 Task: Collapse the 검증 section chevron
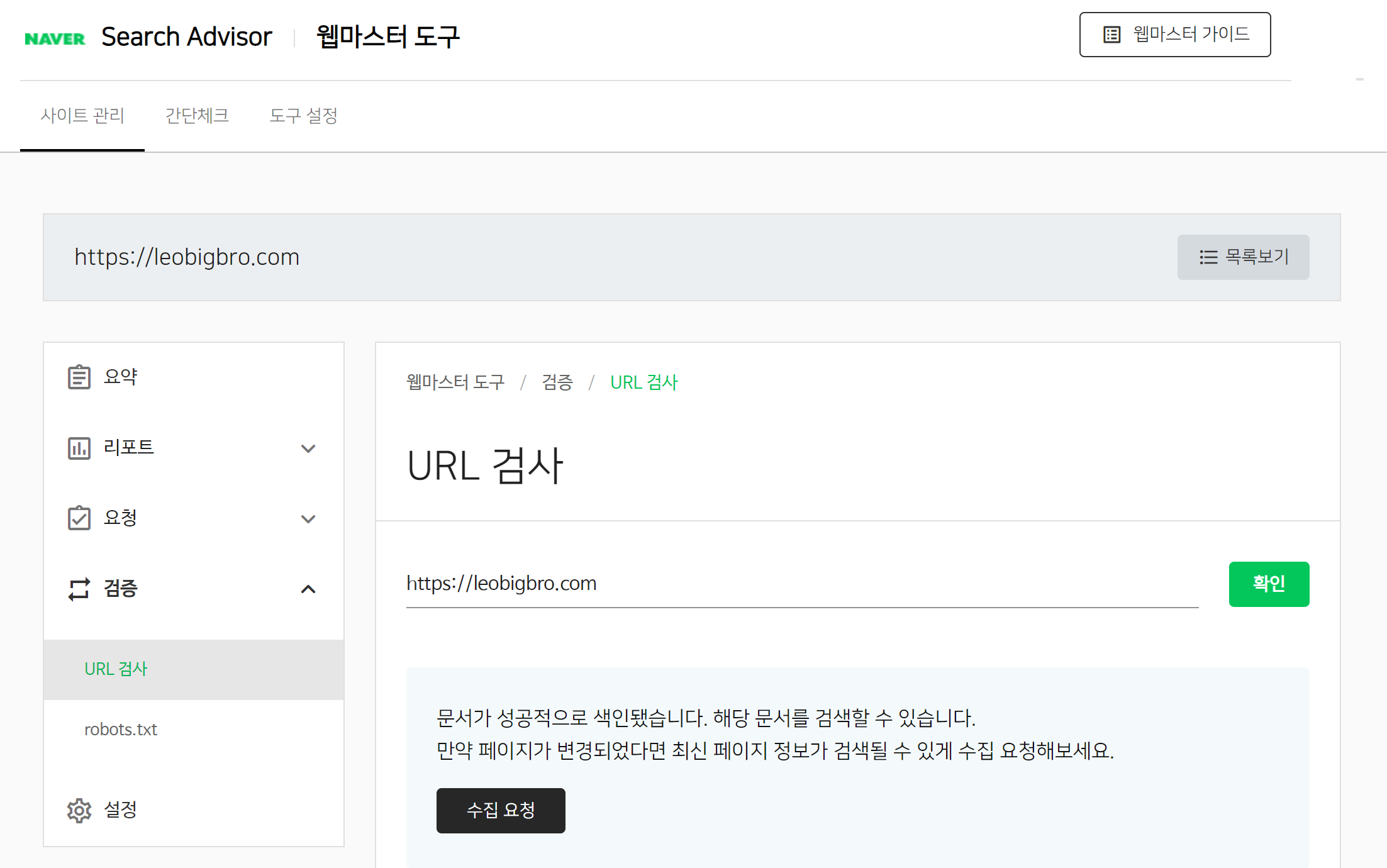[308, 589]
